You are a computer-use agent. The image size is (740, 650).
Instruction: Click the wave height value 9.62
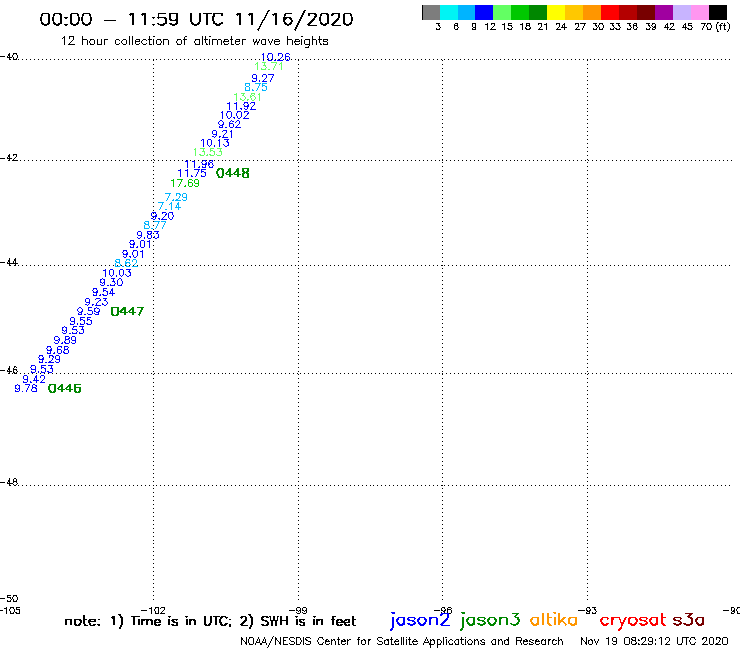(x=229, y=125)
